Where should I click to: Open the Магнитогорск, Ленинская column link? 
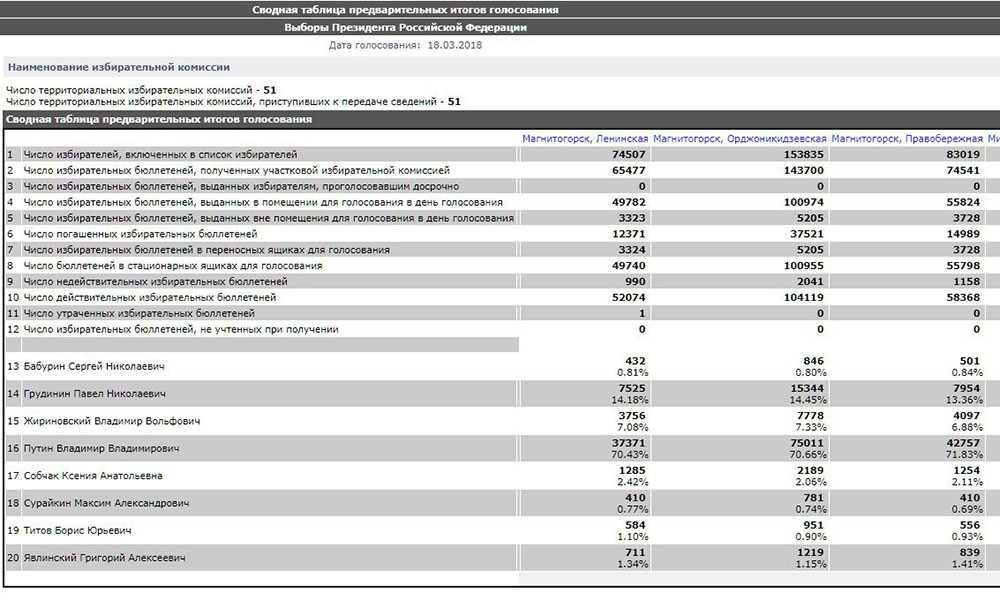tap(585, 138)
